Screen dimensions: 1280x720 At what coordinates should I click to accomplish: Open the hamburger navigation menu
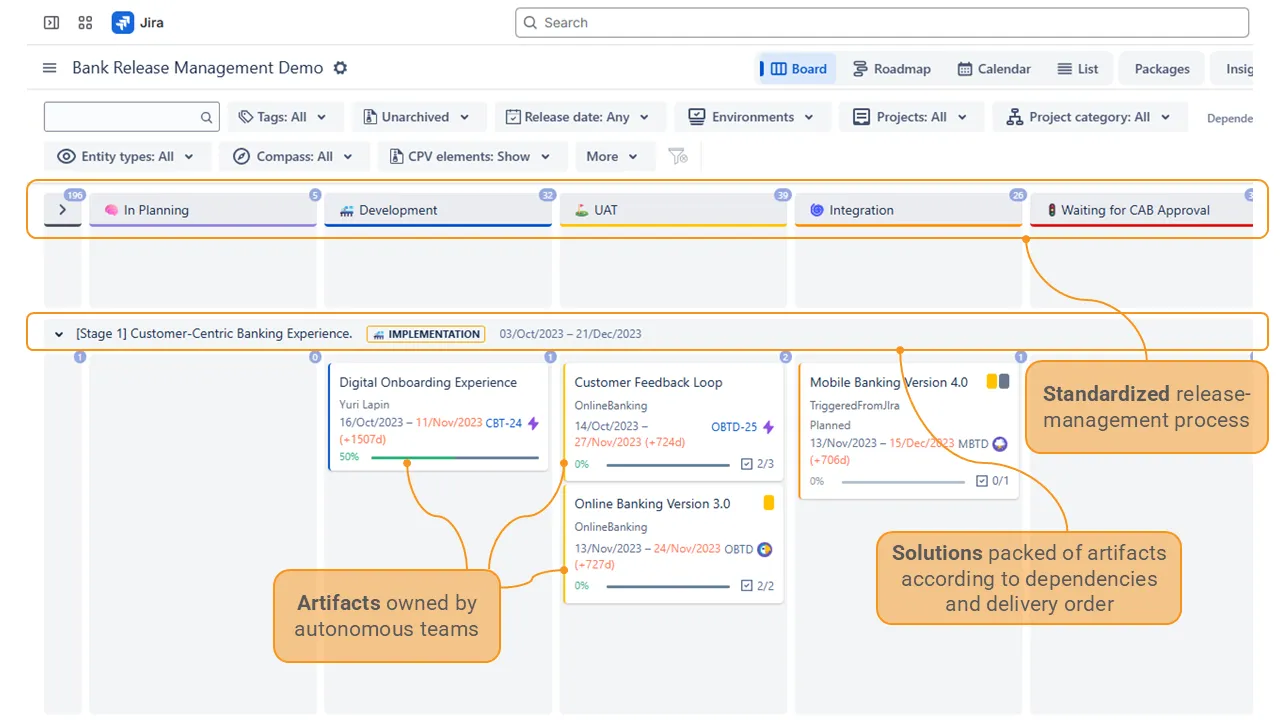(x=50, y=68)
